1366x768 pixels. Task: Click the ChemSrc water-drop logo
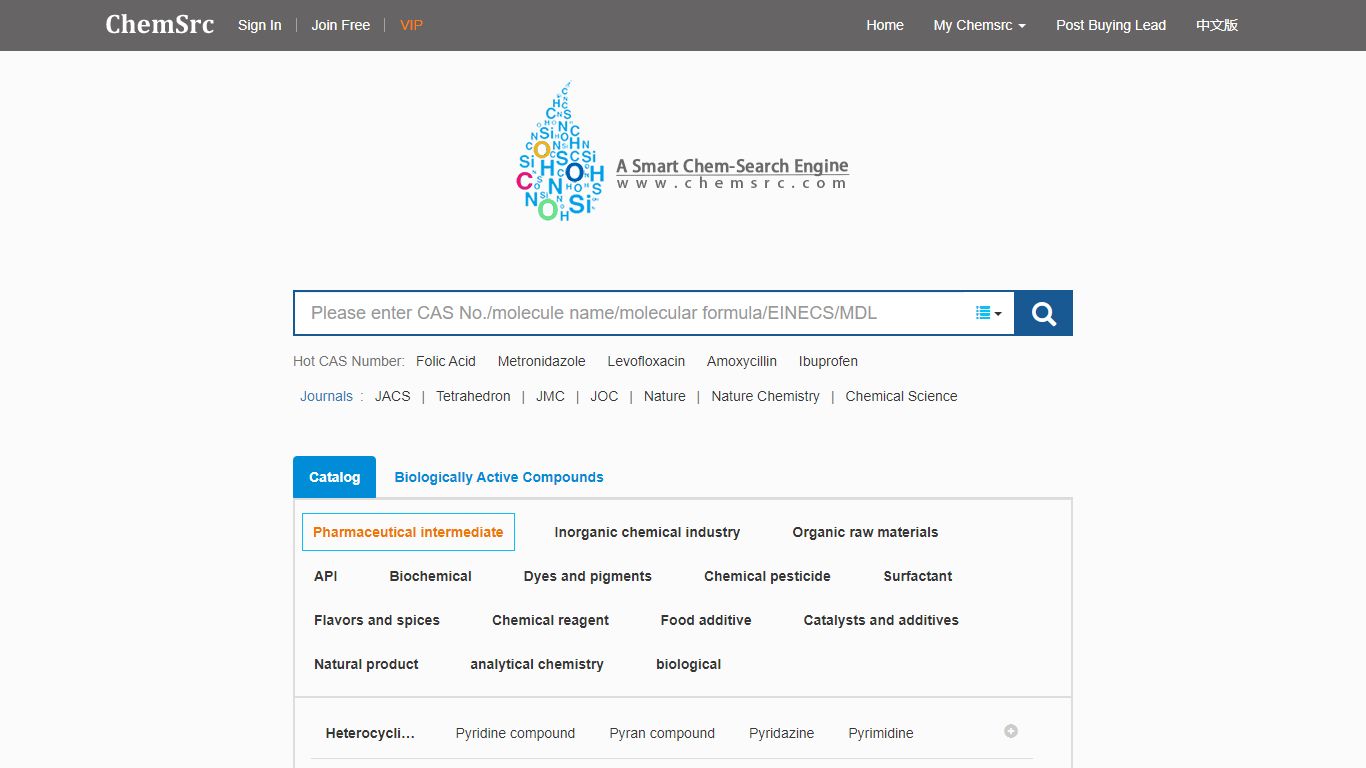point(560,151)
